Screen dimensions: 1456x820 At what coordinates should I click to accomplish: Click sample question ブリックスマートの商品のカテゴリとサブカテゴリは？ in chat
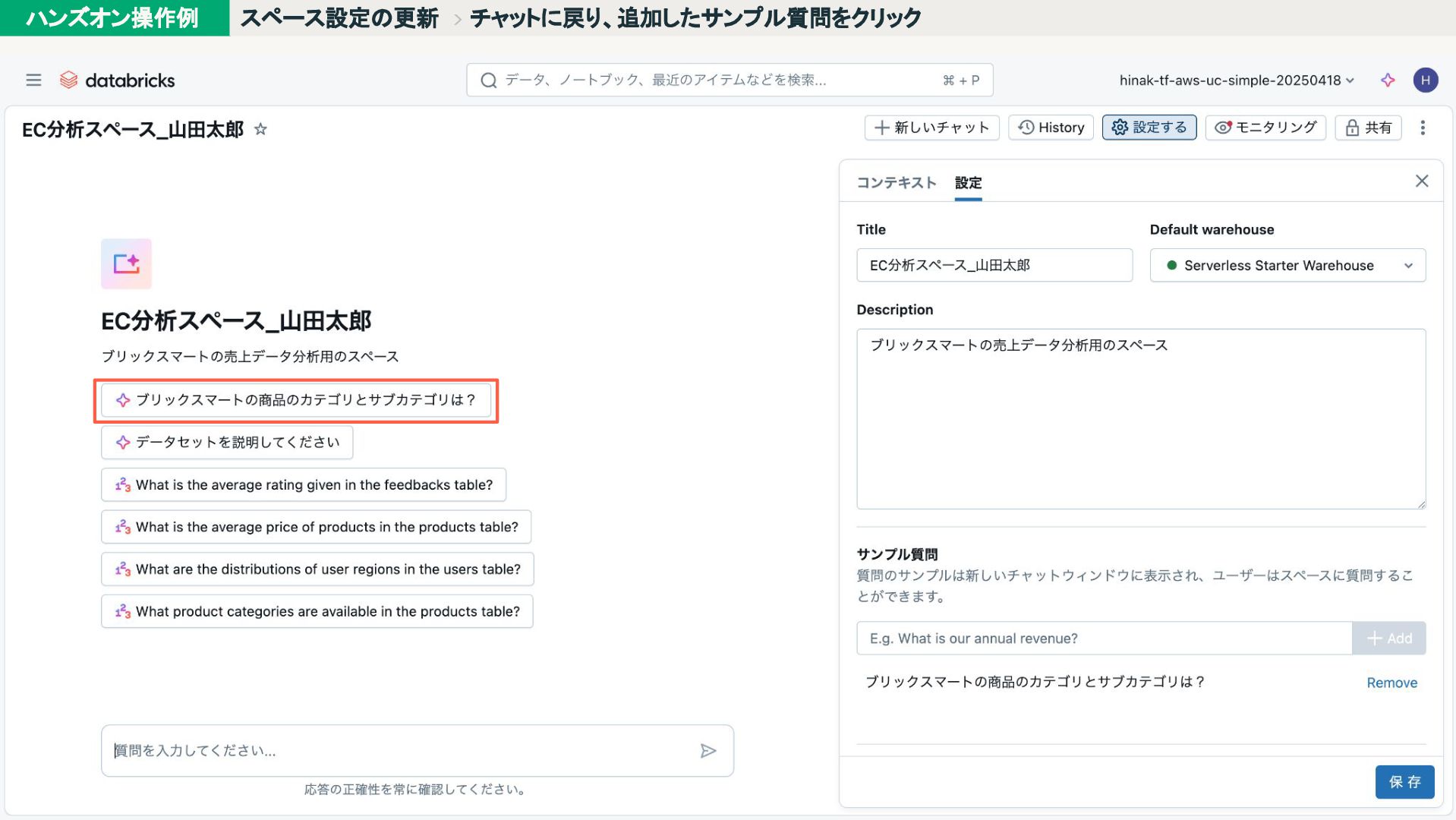point(296,400)
